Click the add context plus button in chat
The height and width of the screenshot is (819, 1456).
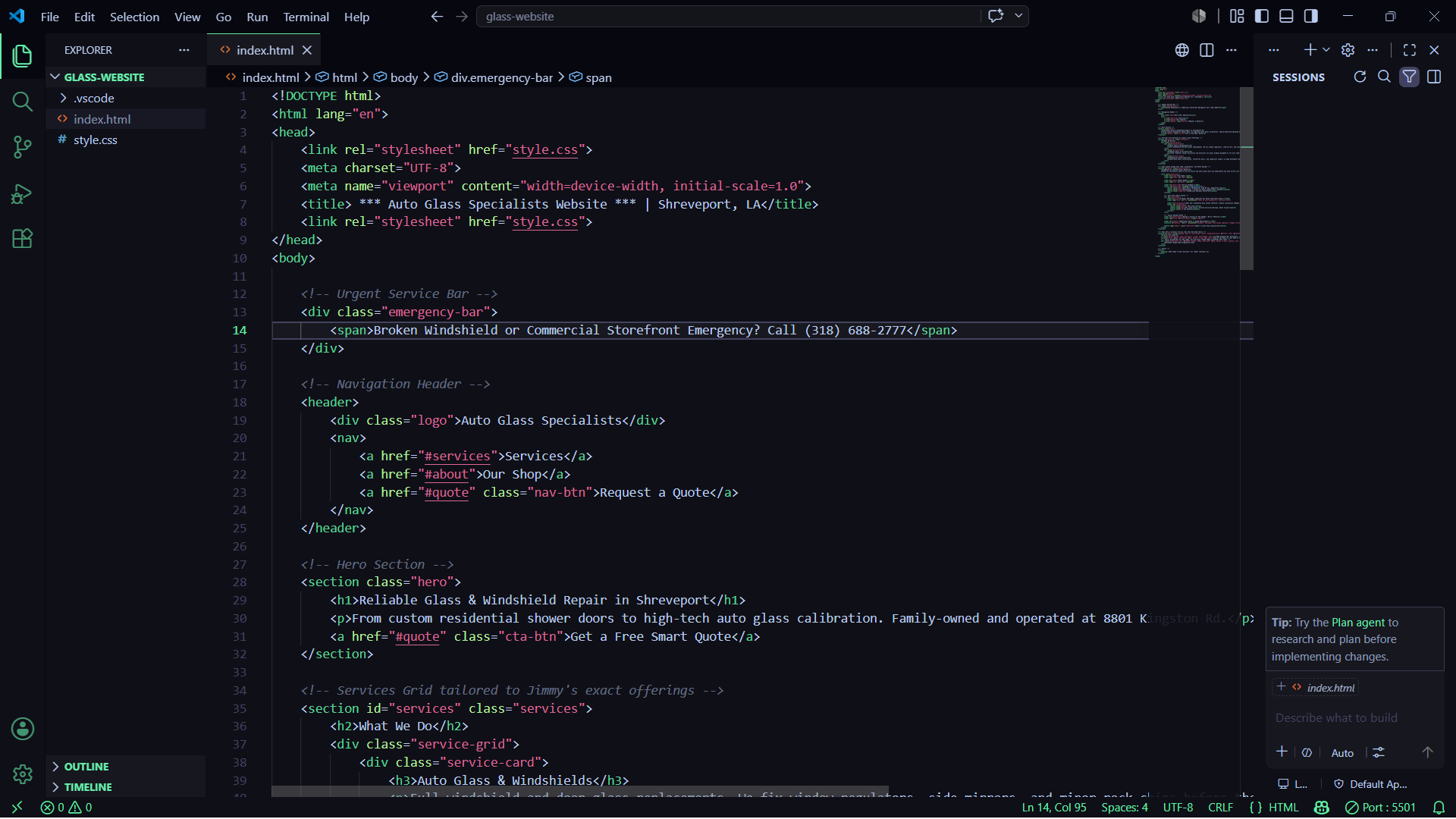[x=1282, y=752]
